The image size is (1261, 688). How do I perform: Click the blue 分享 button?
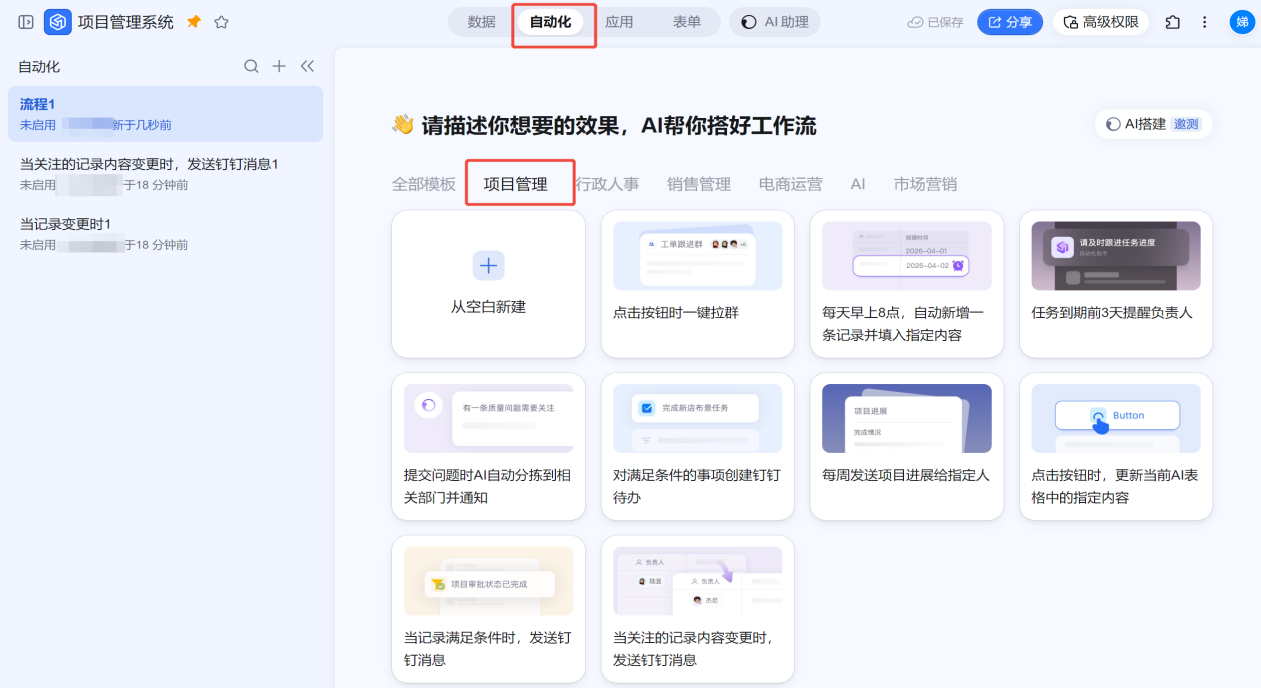click(x=1009, y=22)
